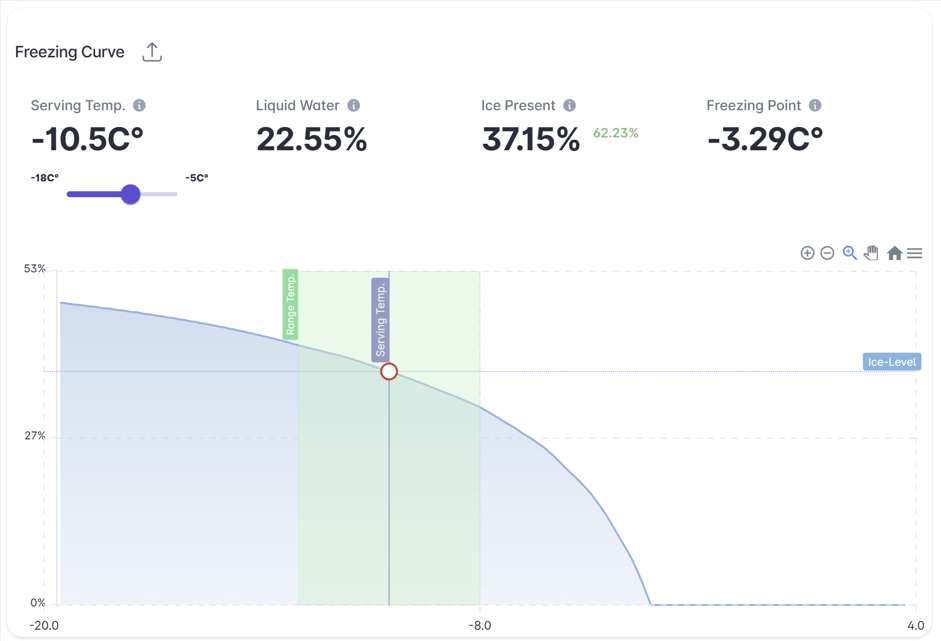Enable the hand panning tool
The height and width of the screenshot is (641, 941).
click(x=871, y=253)
